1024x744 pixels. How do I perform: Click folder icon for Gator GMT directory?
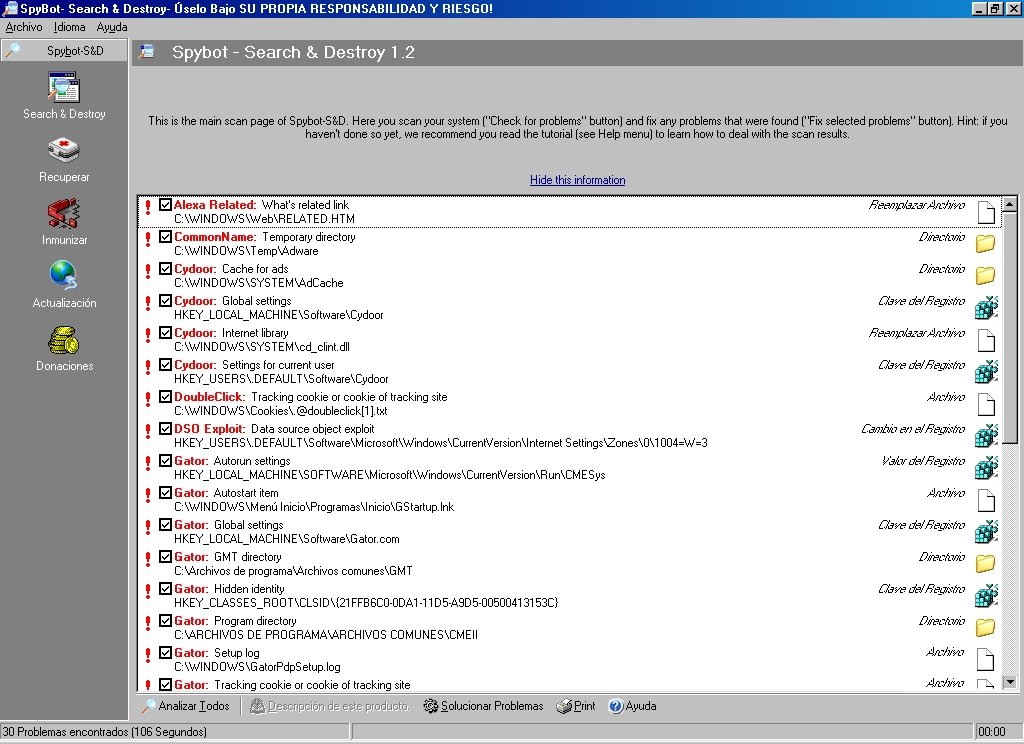click(x=986, y=564)
